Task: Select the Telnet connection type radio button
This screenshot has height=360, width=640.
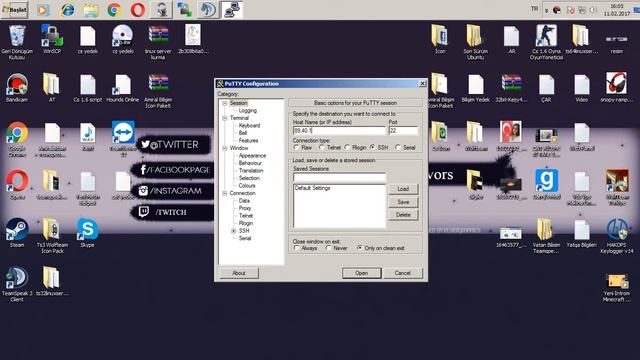Action: [x=322, y=147]
